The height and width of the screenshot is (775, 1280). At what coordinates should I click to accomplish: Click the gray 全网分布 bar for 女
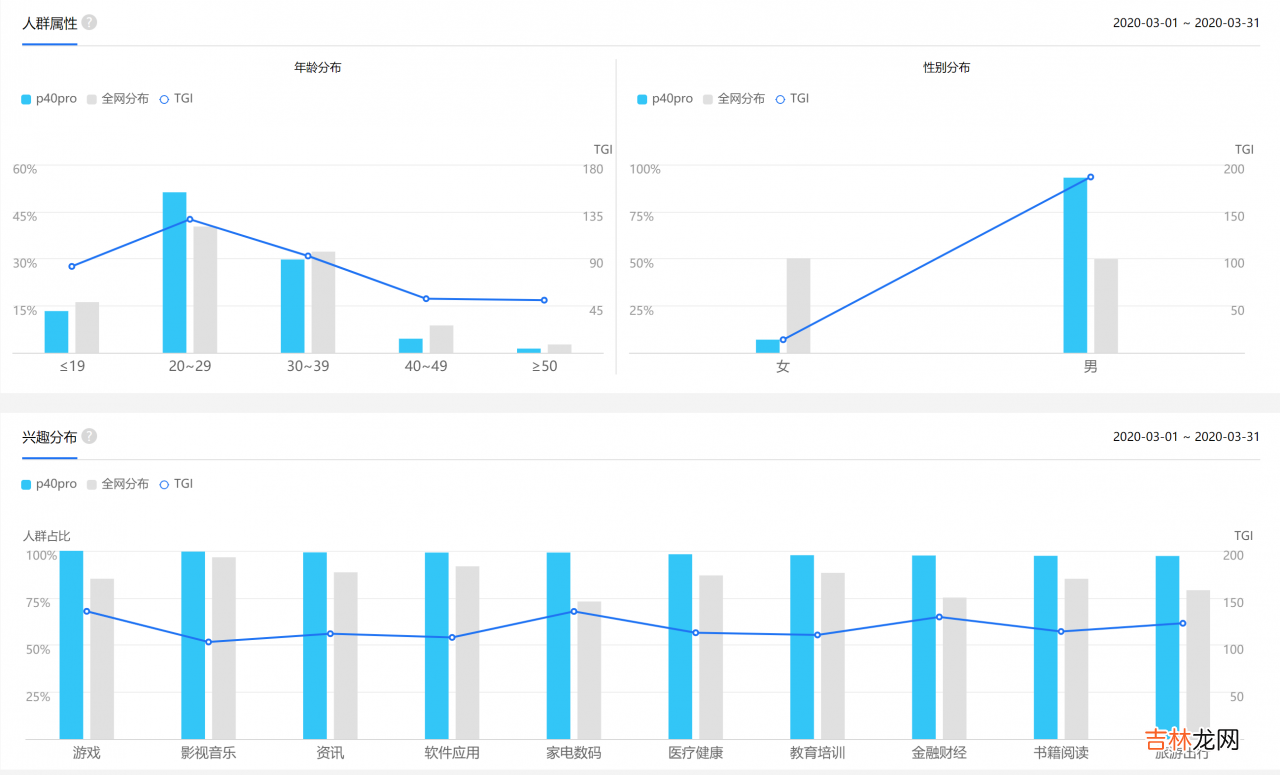point(798,306)
